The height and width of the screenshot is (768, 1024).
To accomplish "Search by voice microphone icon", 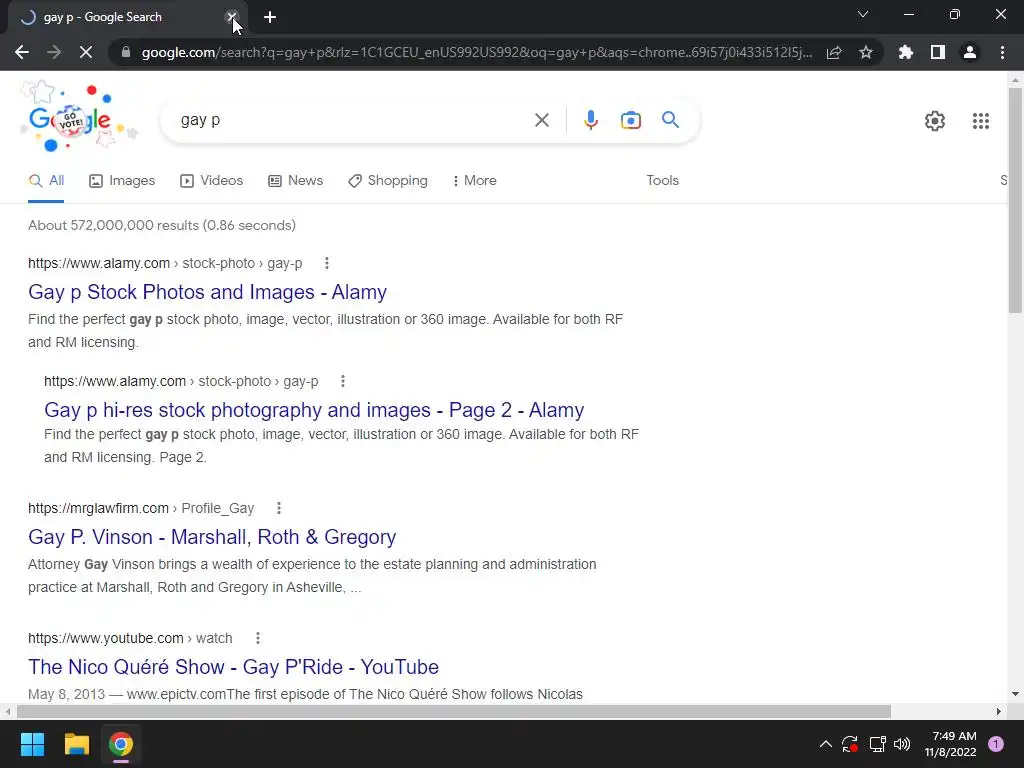I will click(590, 120).
